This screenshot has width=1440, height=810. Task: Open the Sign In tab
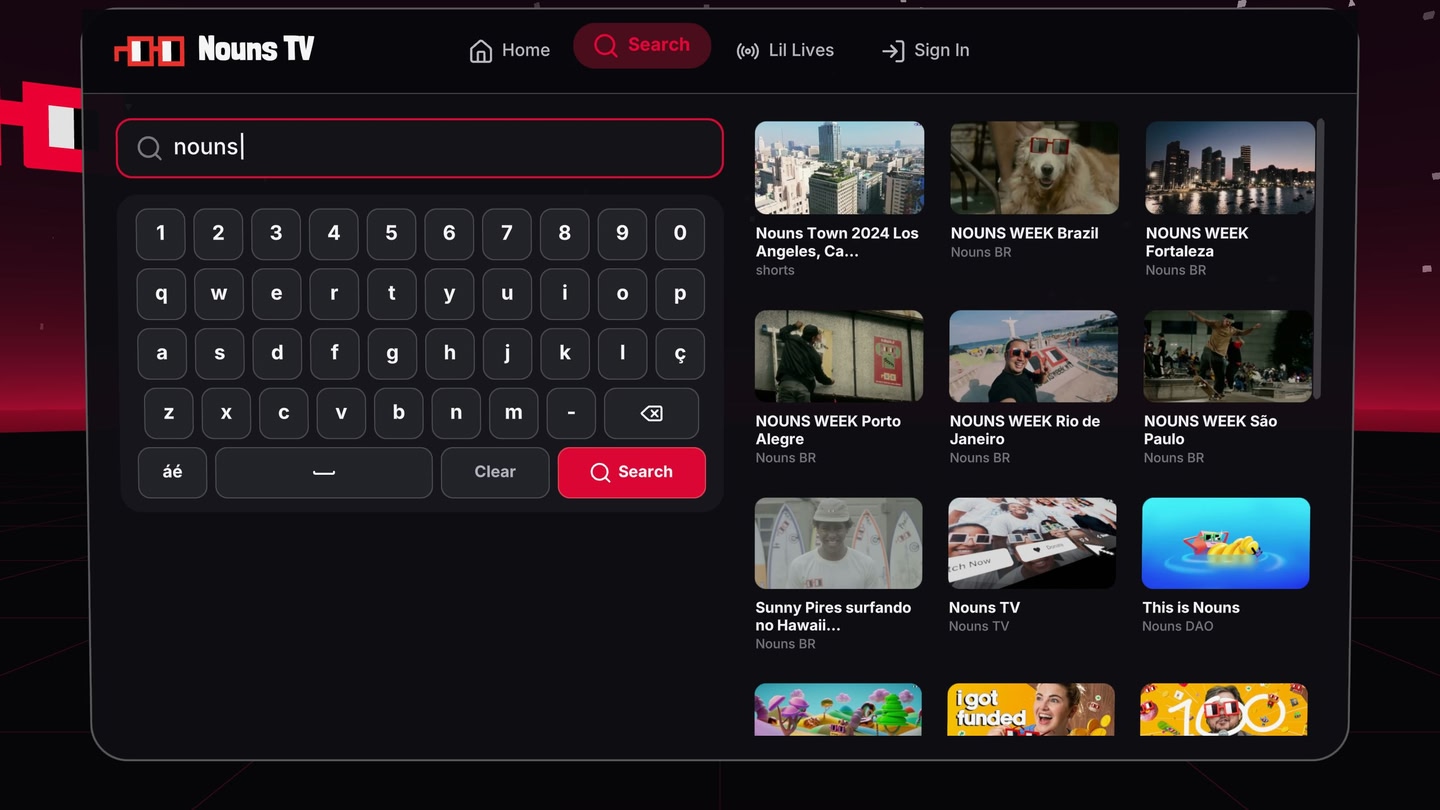(x=925, y=50)
